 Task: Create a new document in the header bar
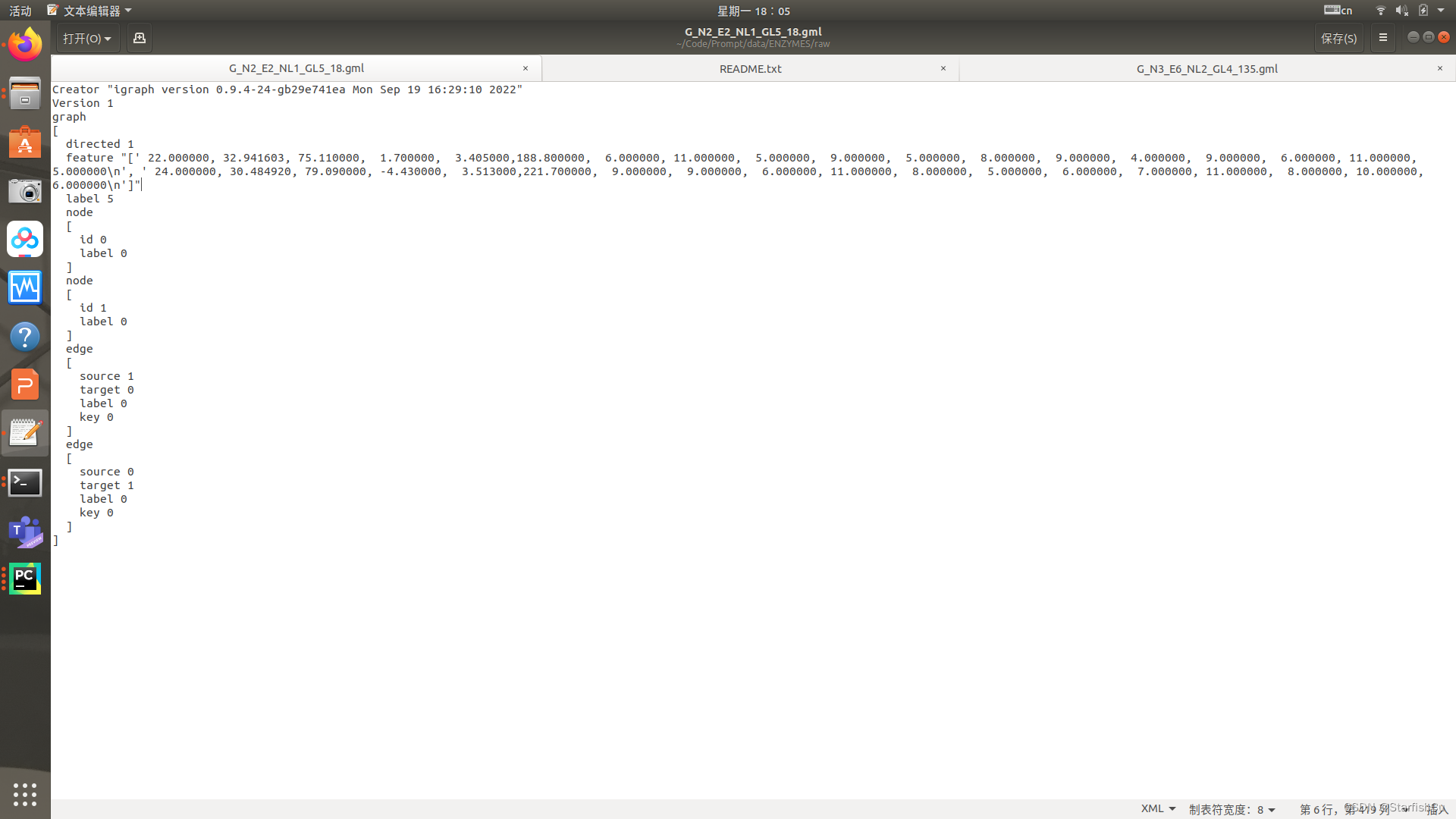pyautogui.click(x=139, y=38)
